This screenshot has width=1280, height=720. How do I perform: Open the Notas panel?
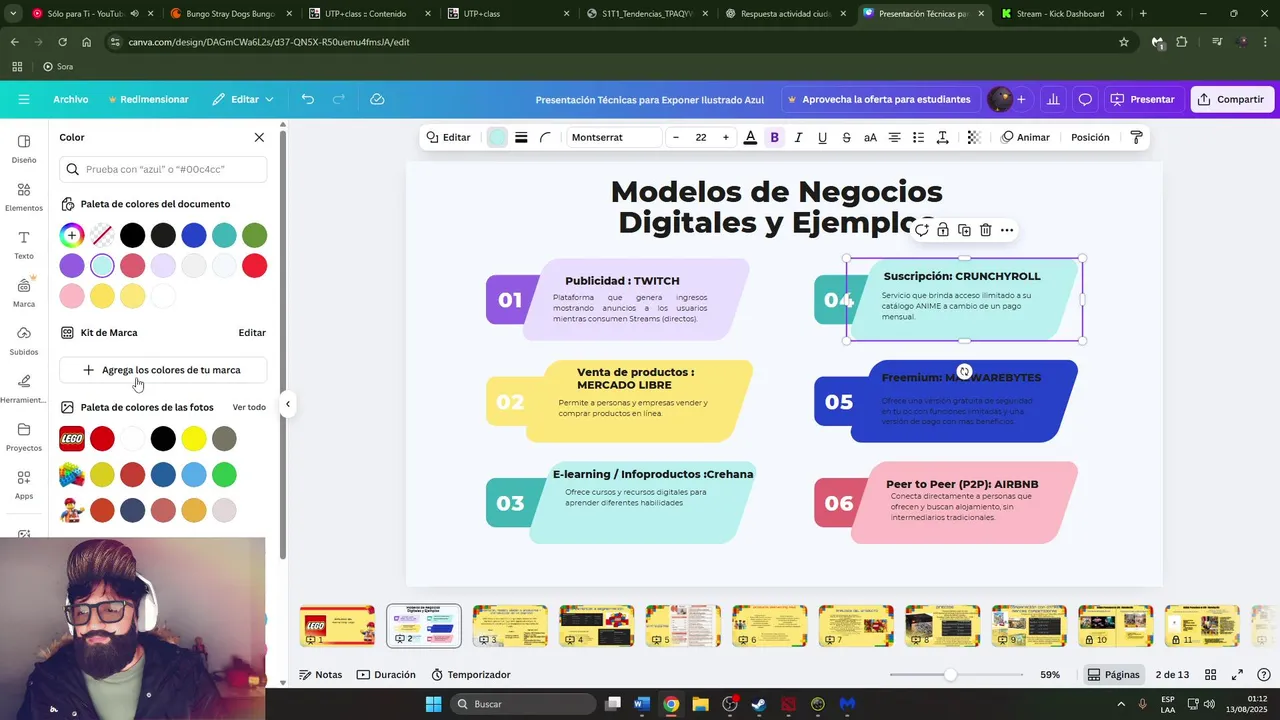(x=321, y=675)
